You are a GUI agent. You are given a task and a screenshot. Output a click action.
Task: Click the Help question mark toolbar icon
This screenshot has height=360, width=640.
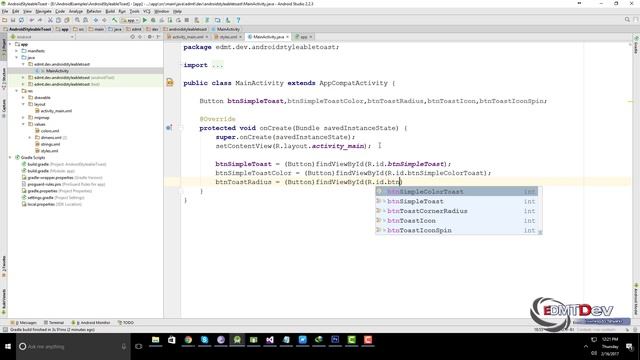[238, 20]
